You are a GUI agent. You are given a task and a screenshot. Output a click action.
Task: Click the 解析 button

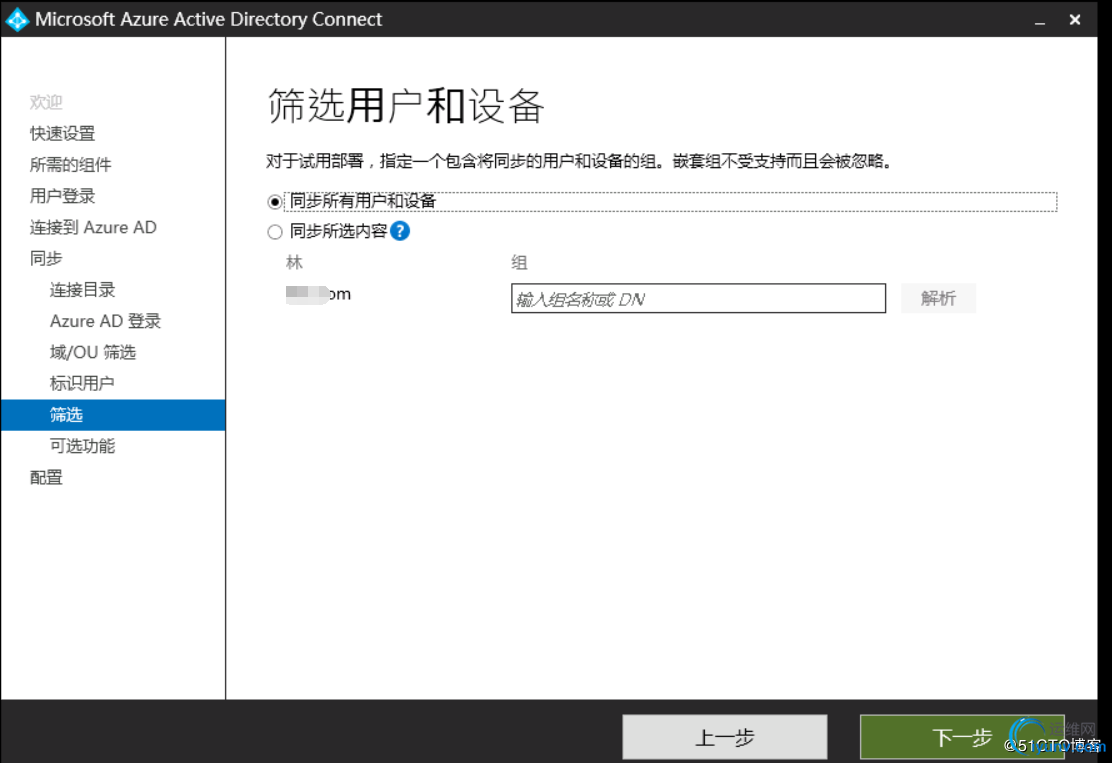coord(938,299)
